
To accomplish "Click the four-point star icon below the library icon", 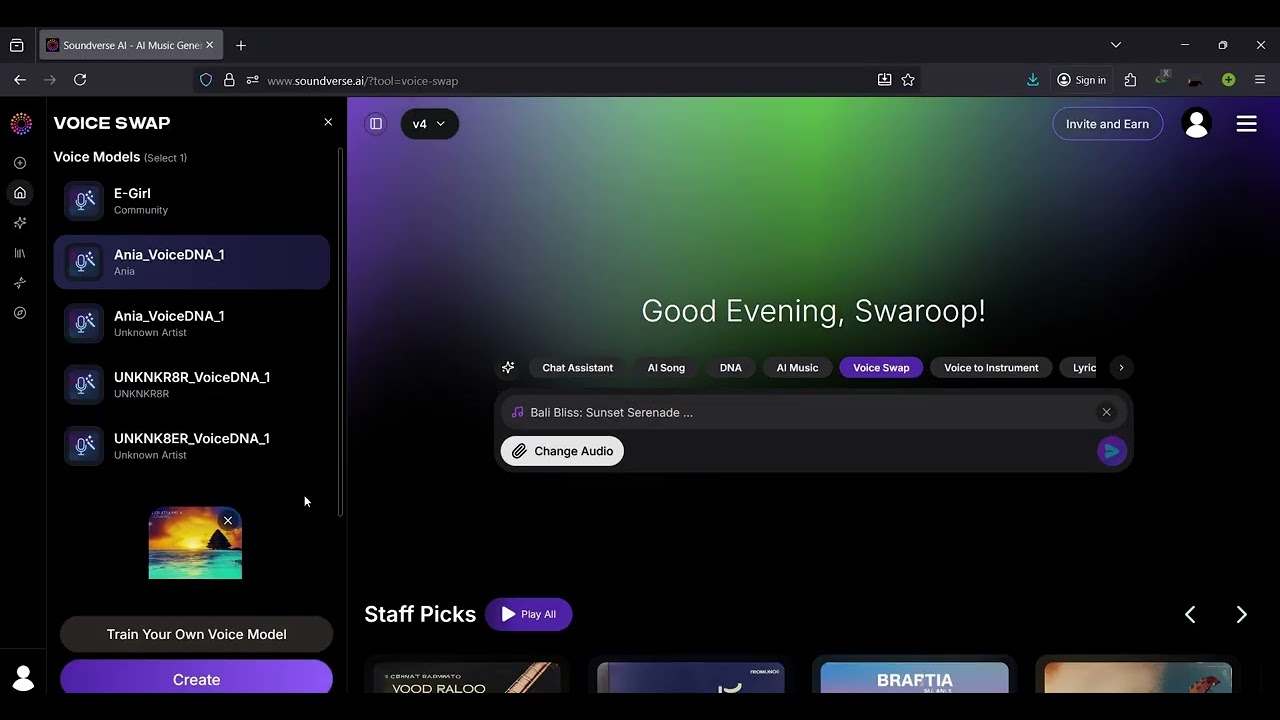I will pos(20,283).
